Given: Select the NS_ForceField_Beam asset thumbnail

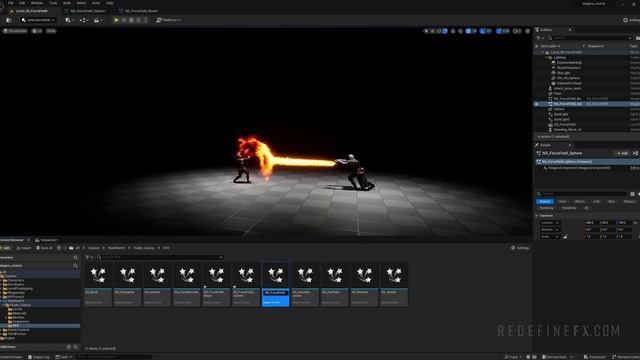Looking at the screenshot, I should (x=216, y=284).
